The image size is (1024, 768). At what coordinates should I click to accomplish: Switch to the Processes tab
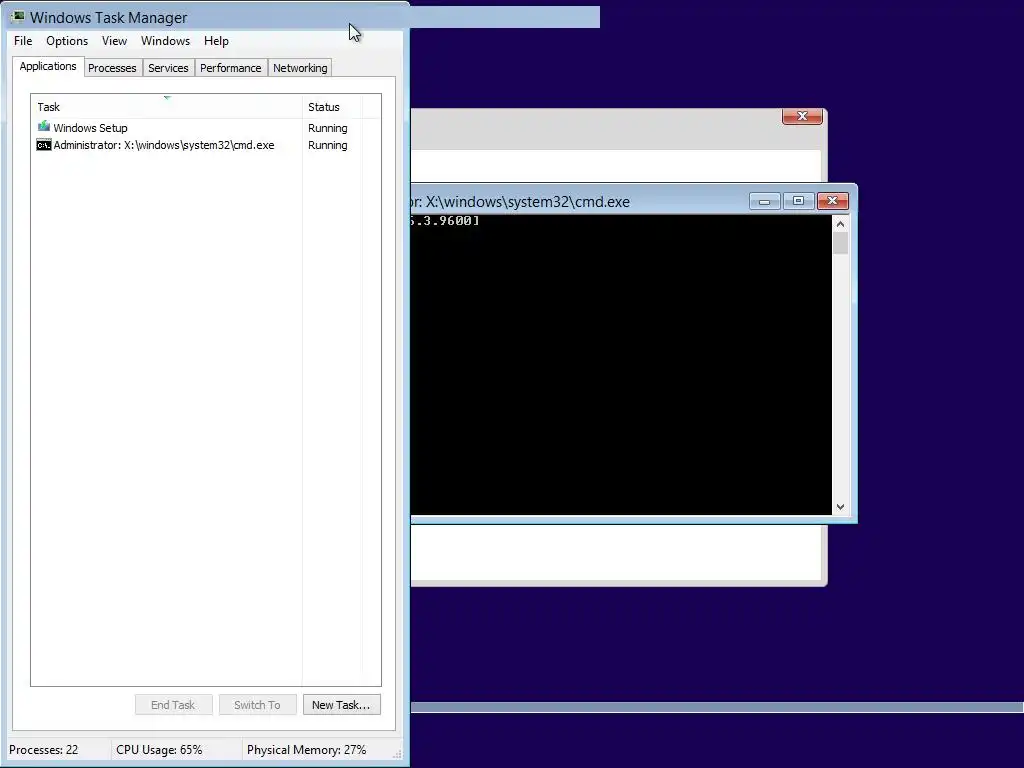click(x=112, y=68)
